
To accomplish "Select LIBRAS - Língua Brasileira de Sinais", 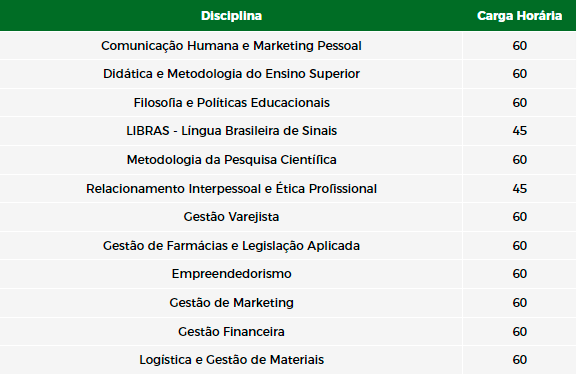I will (231, 131).
